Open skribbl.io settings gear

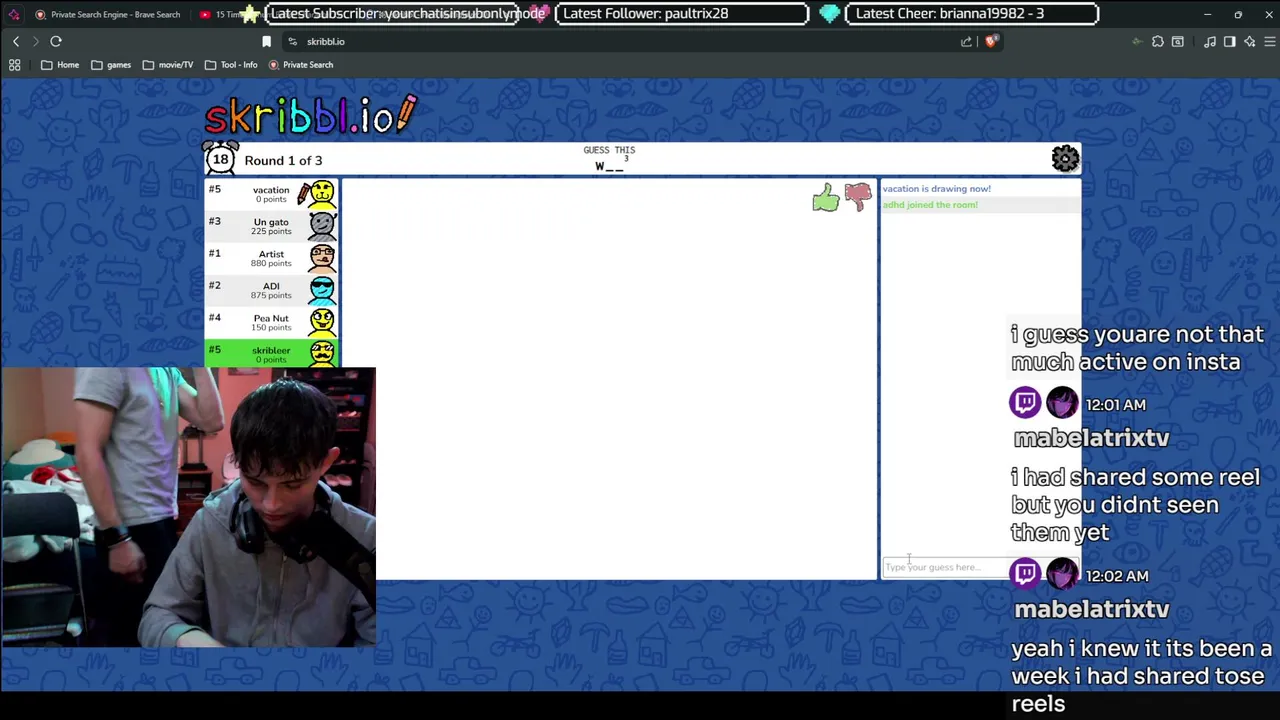(x=1065, y=159)
